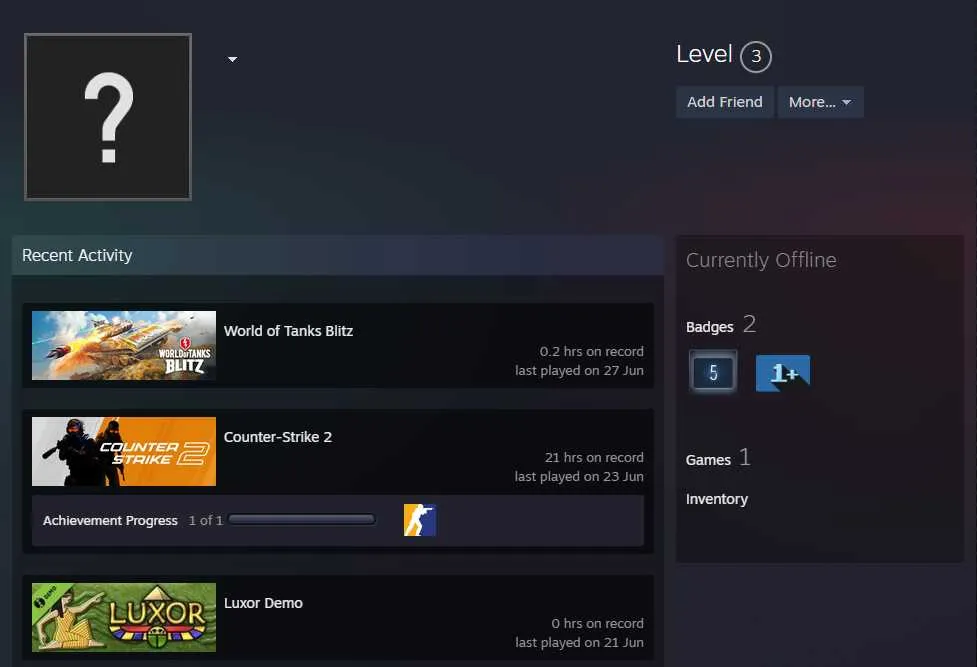The width and height of the screenshot is (977, 667).
Task: Click the badges count number 2
Action: point(750,324)
